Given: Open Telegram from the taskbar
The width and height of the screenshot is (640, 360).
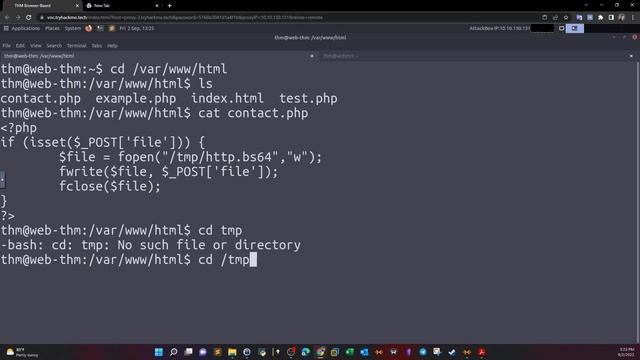Looking at the screenshot, I should (423, 352).
